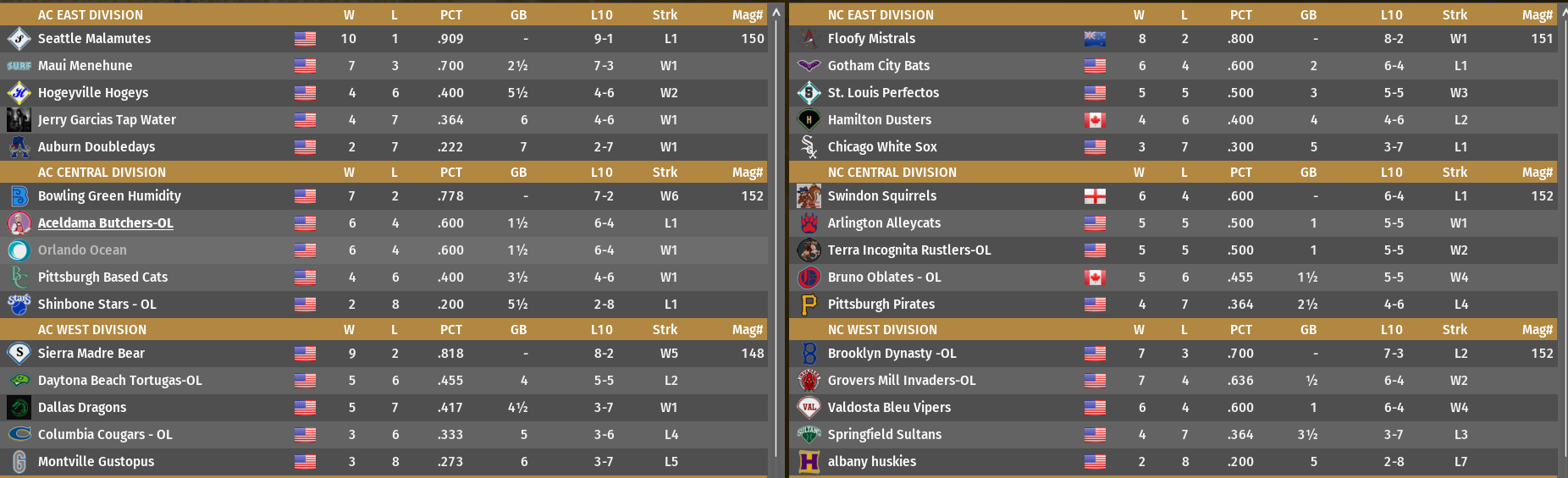Screen dimensions: 1568x478
Task: Click the Chicago White Sox logo
Action: point(809,147)
